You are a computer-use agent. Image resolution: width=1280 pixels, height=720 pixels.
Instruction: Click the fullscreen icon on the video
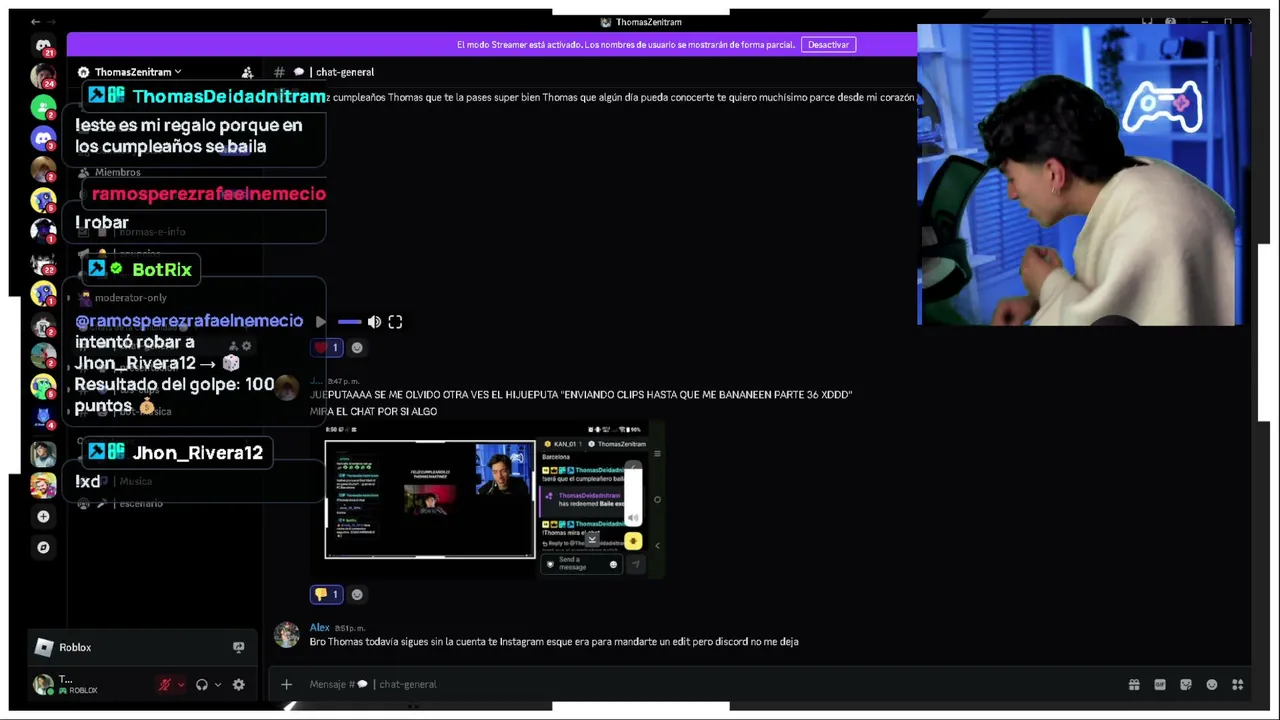tap(395, 322)
